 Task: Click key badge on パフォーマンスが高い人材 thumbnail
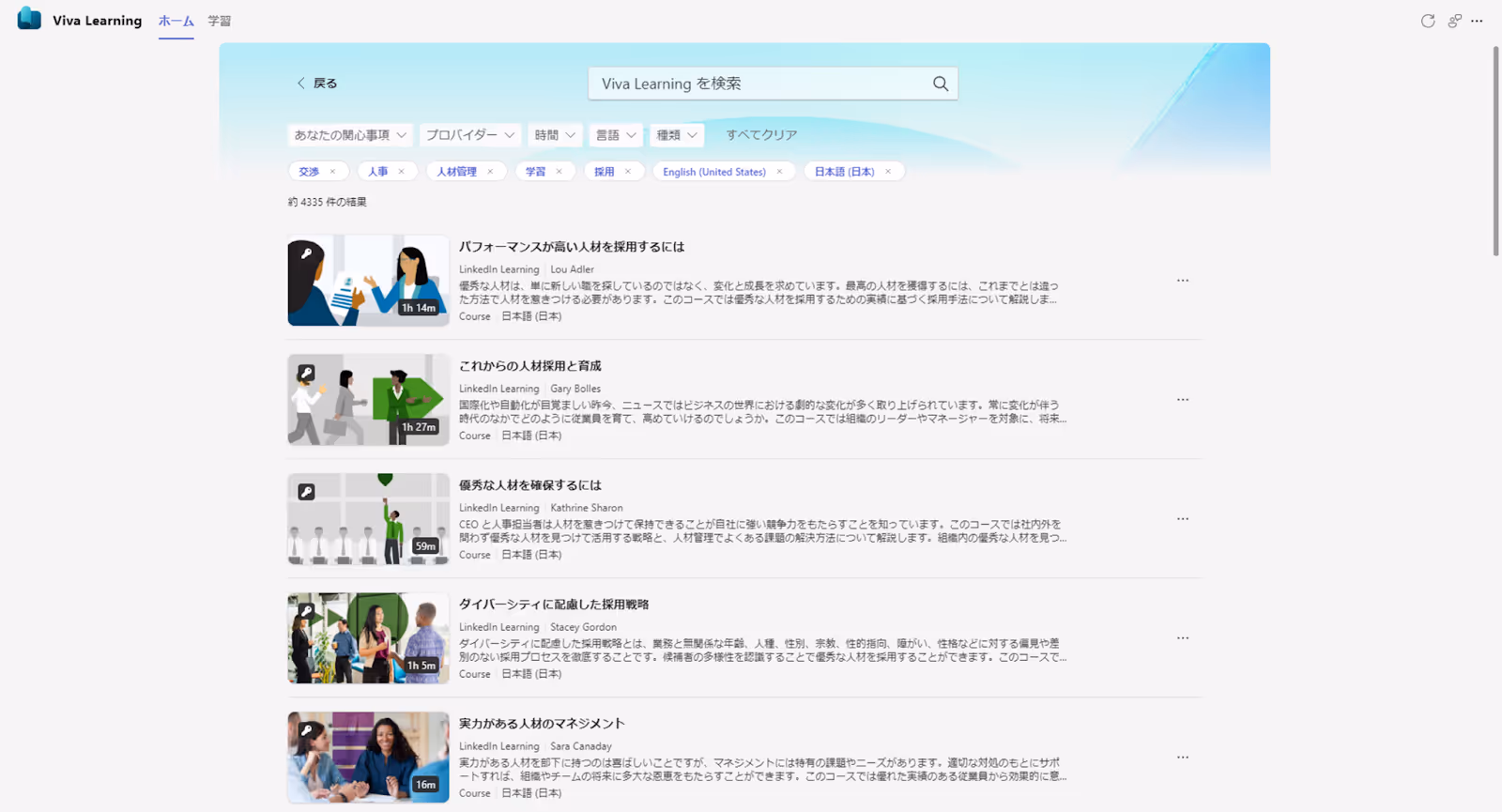[x=306, y=253]
